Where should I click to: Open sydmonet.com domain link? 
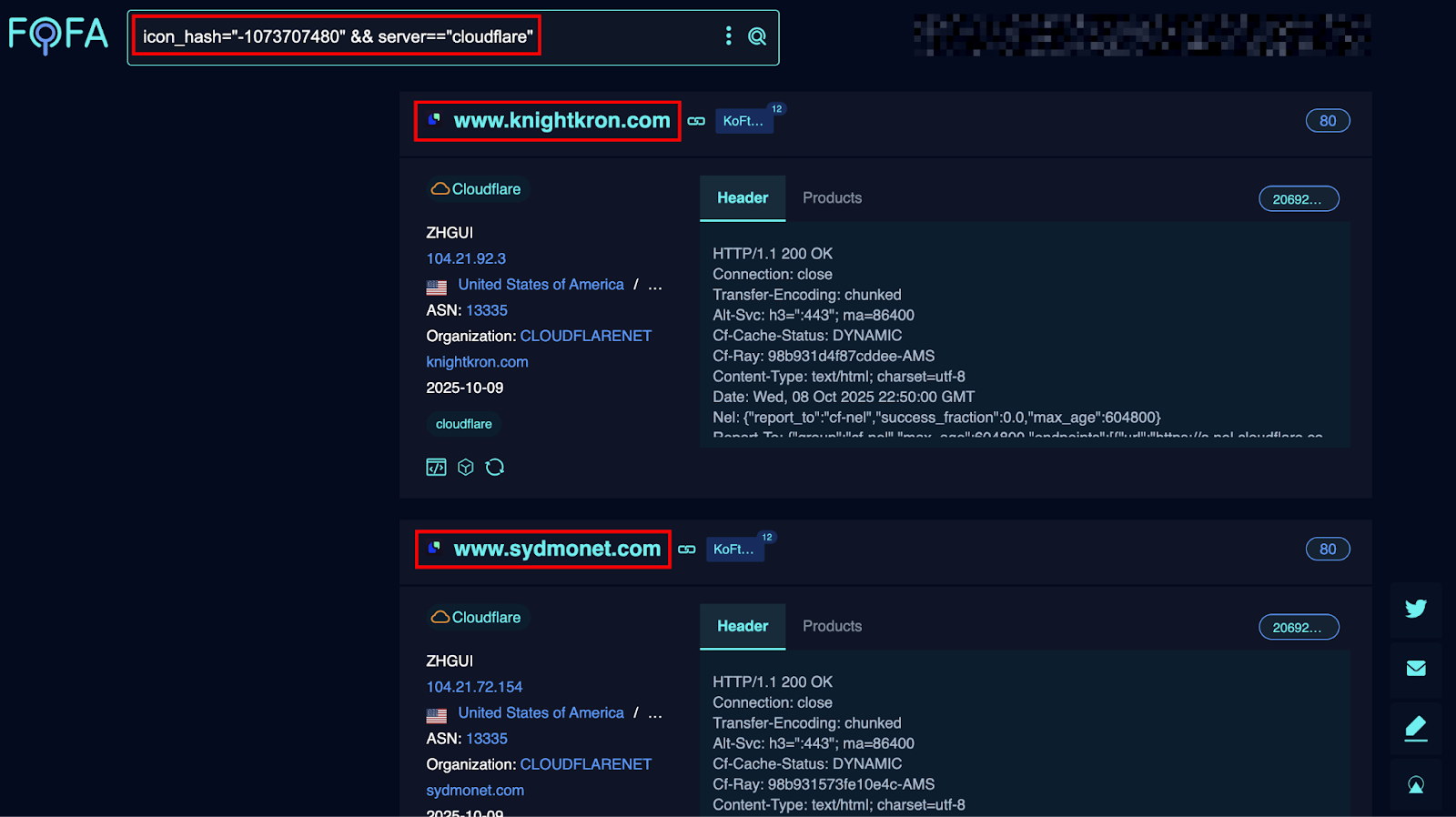475,791
